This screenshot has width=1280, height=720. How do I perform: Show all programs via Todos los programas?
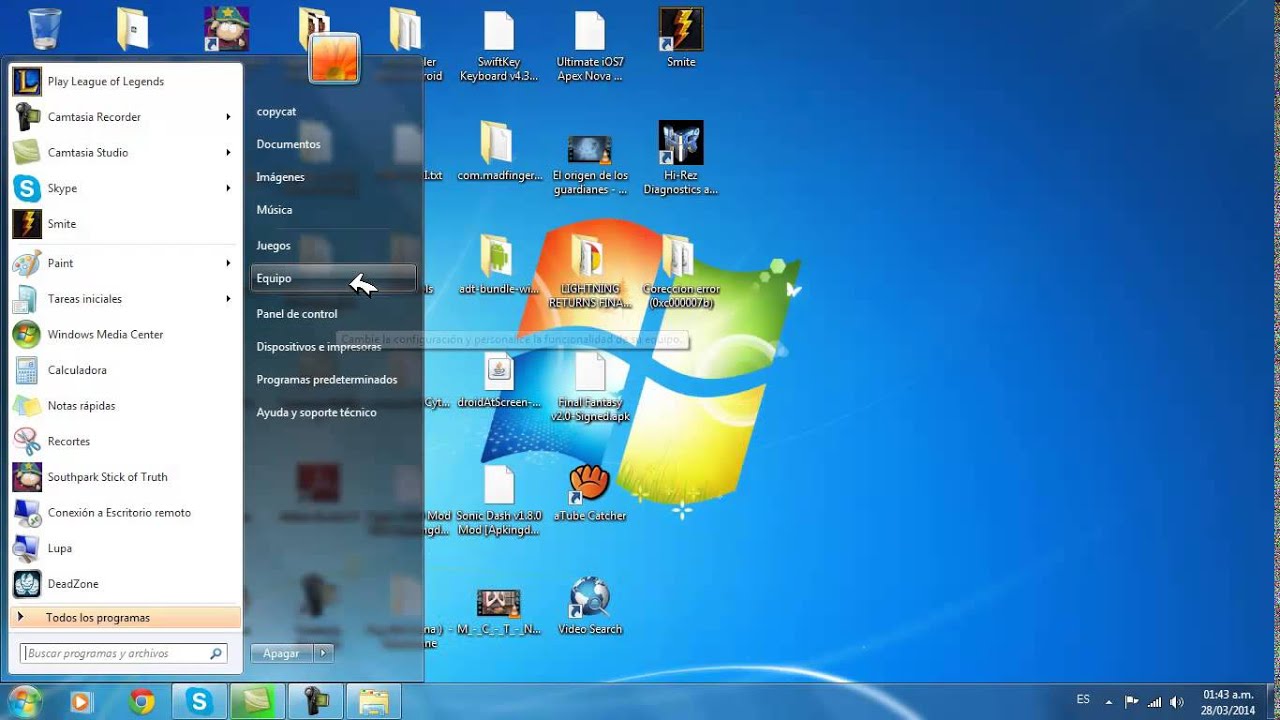click(125, 617)
